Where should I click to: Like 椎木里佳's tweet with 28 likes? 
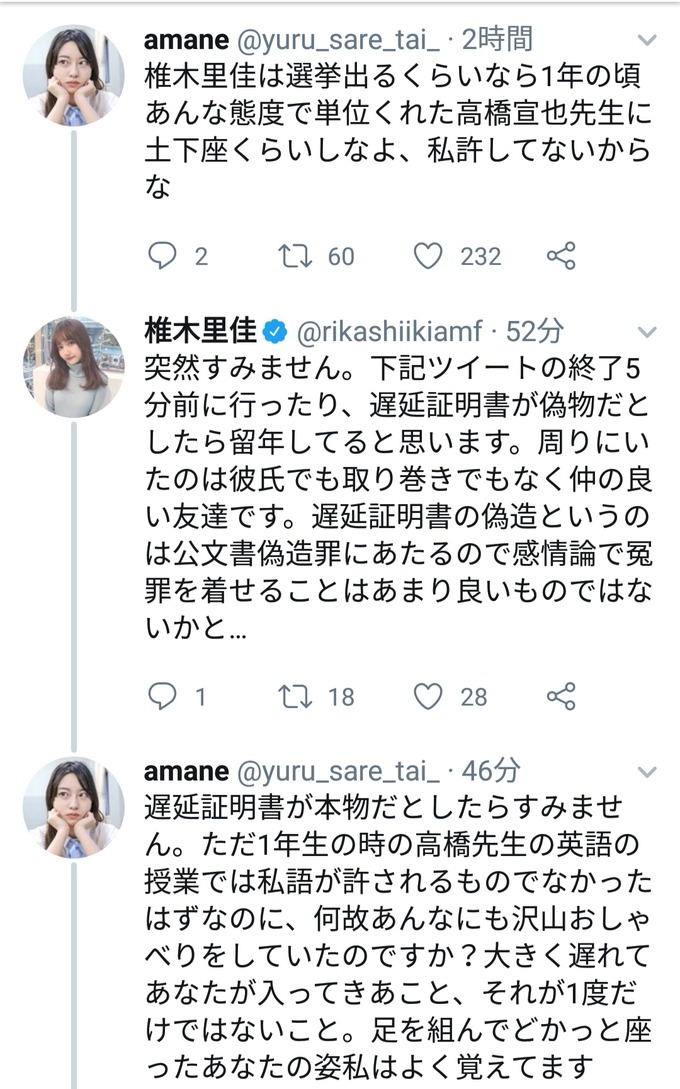click(x=428, y=696)
